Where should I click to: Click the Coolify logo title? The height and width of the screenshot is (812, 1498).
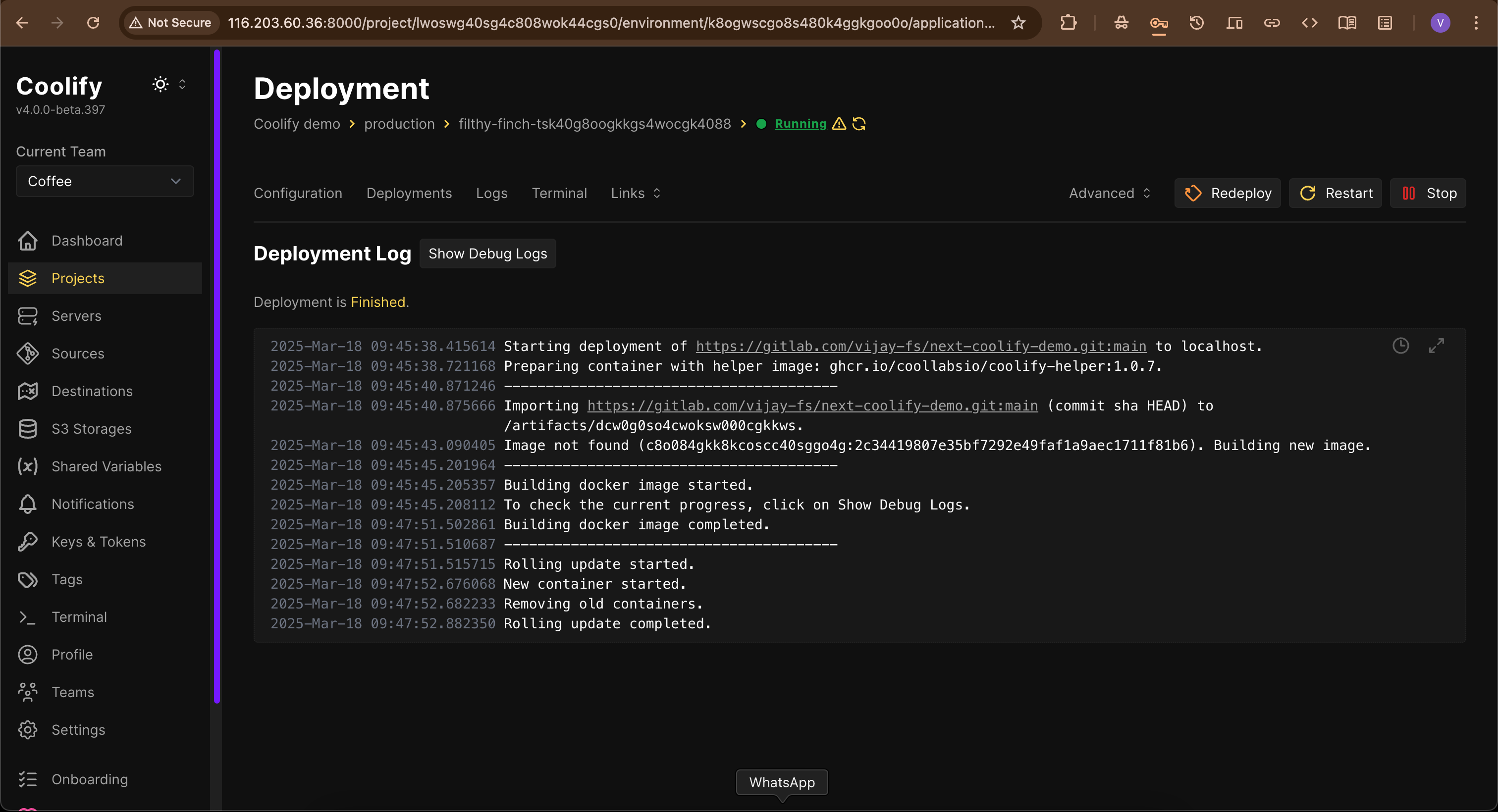(59, 86)
